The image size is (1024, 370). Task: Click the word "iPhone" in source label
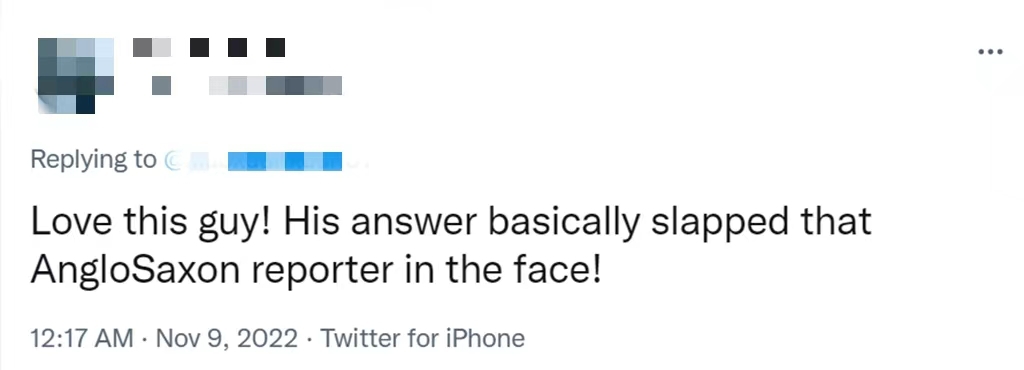click(485, 338)
